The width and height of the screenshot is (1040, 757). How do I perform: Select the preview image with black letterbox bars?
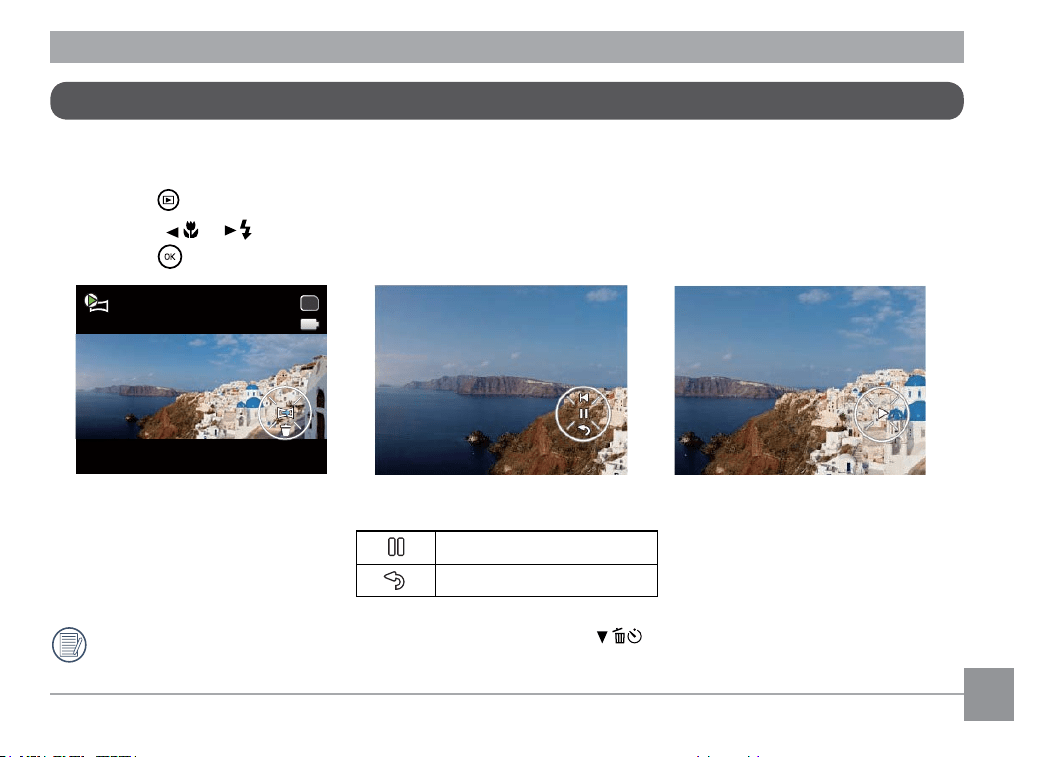(202, 379)
